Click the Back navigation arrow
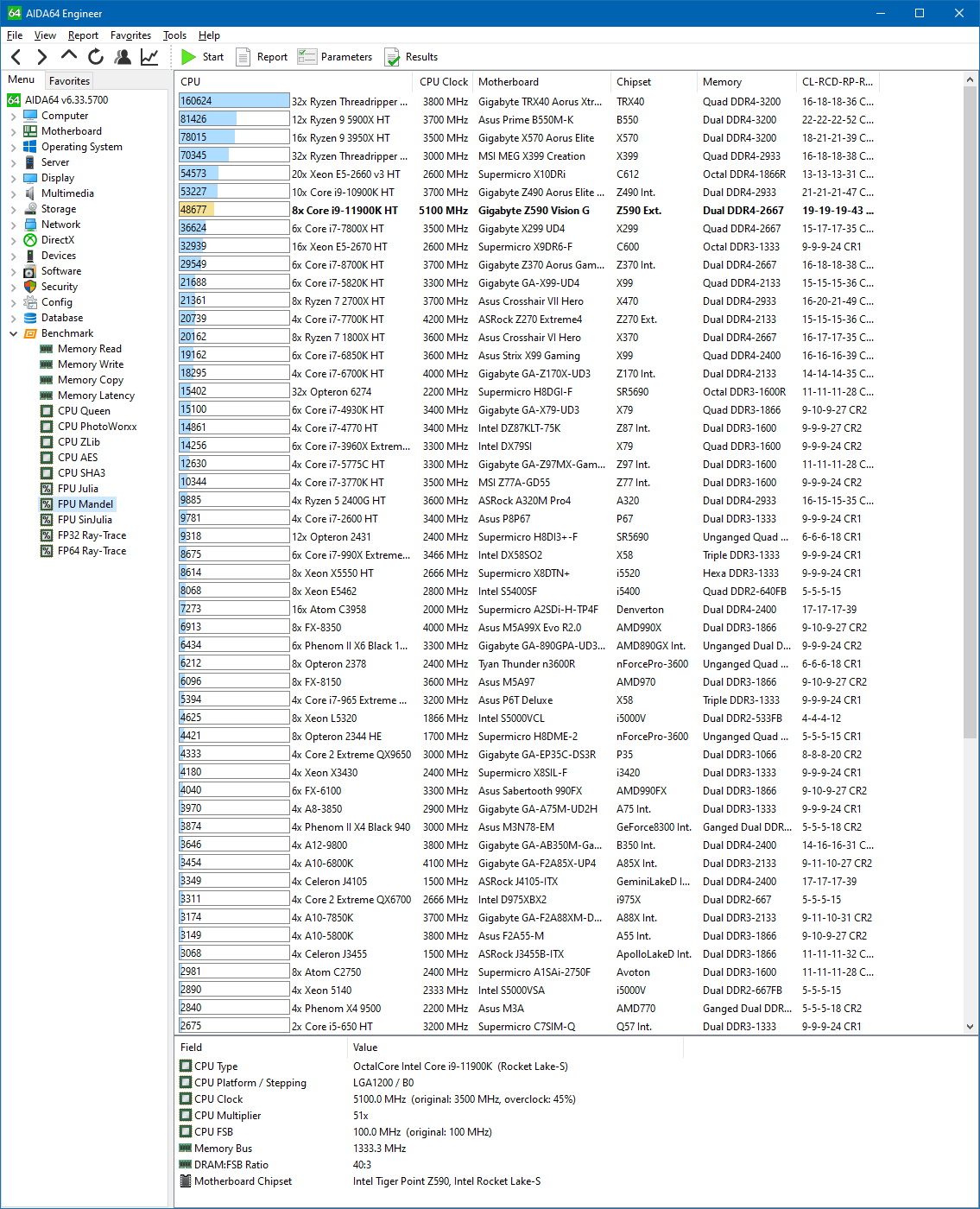Screen dimensions: 980x1209 [16, 57]
